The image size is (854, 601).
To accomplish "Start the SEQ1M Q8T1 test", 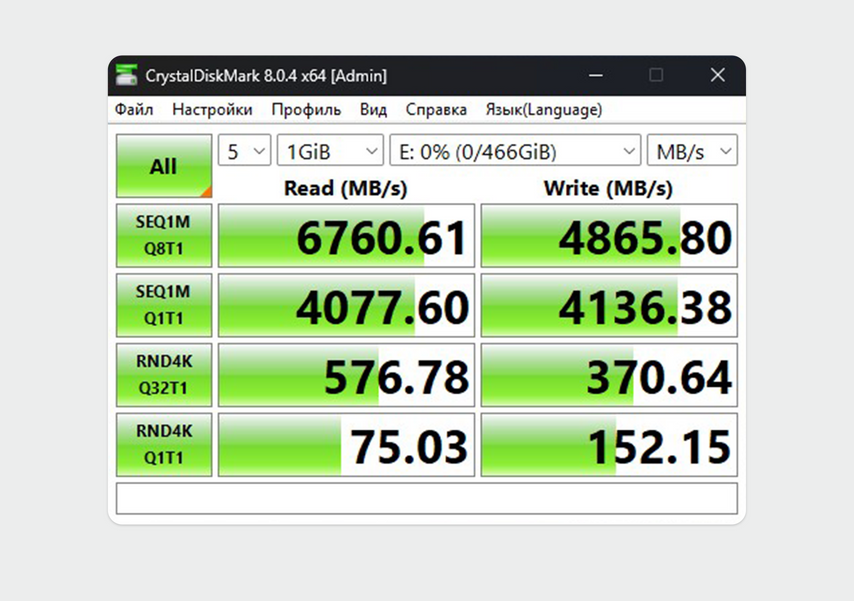I will click(x=164, y=236).
